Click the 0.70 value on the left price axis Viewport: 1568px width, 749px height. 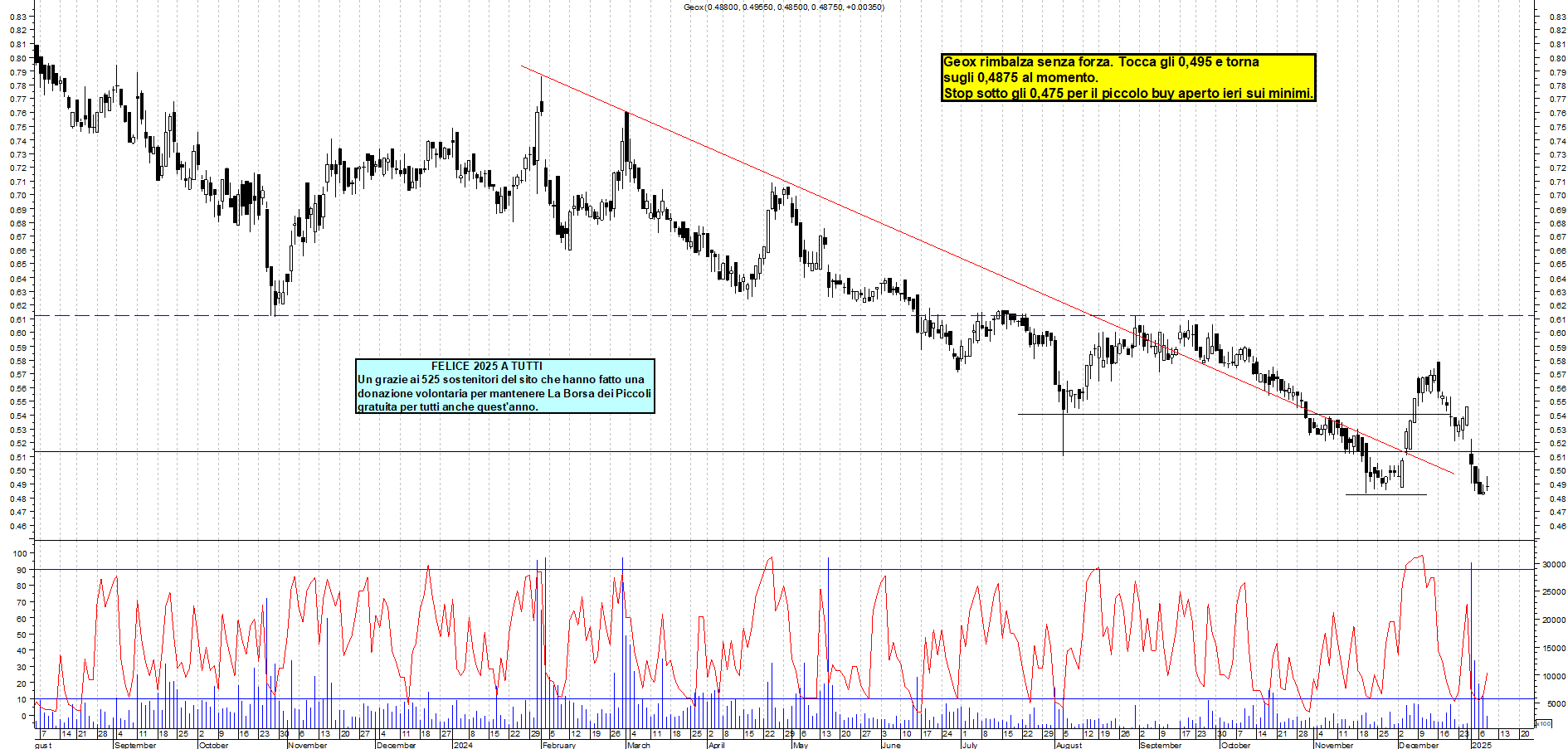tap(18, 196)
